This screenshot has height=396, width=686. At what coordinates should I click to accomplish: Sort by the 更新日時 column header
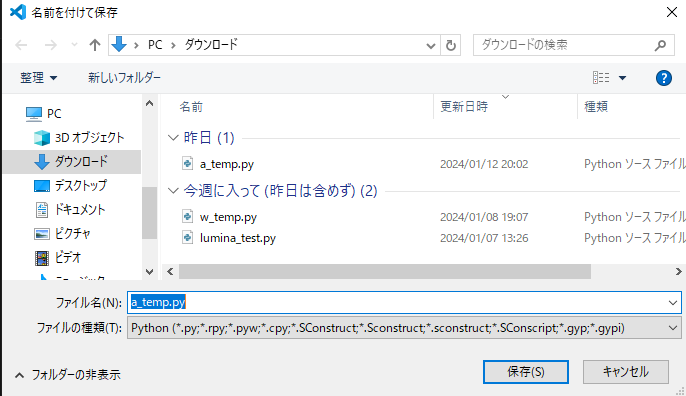pyautogui.click(x=464, y=106)
